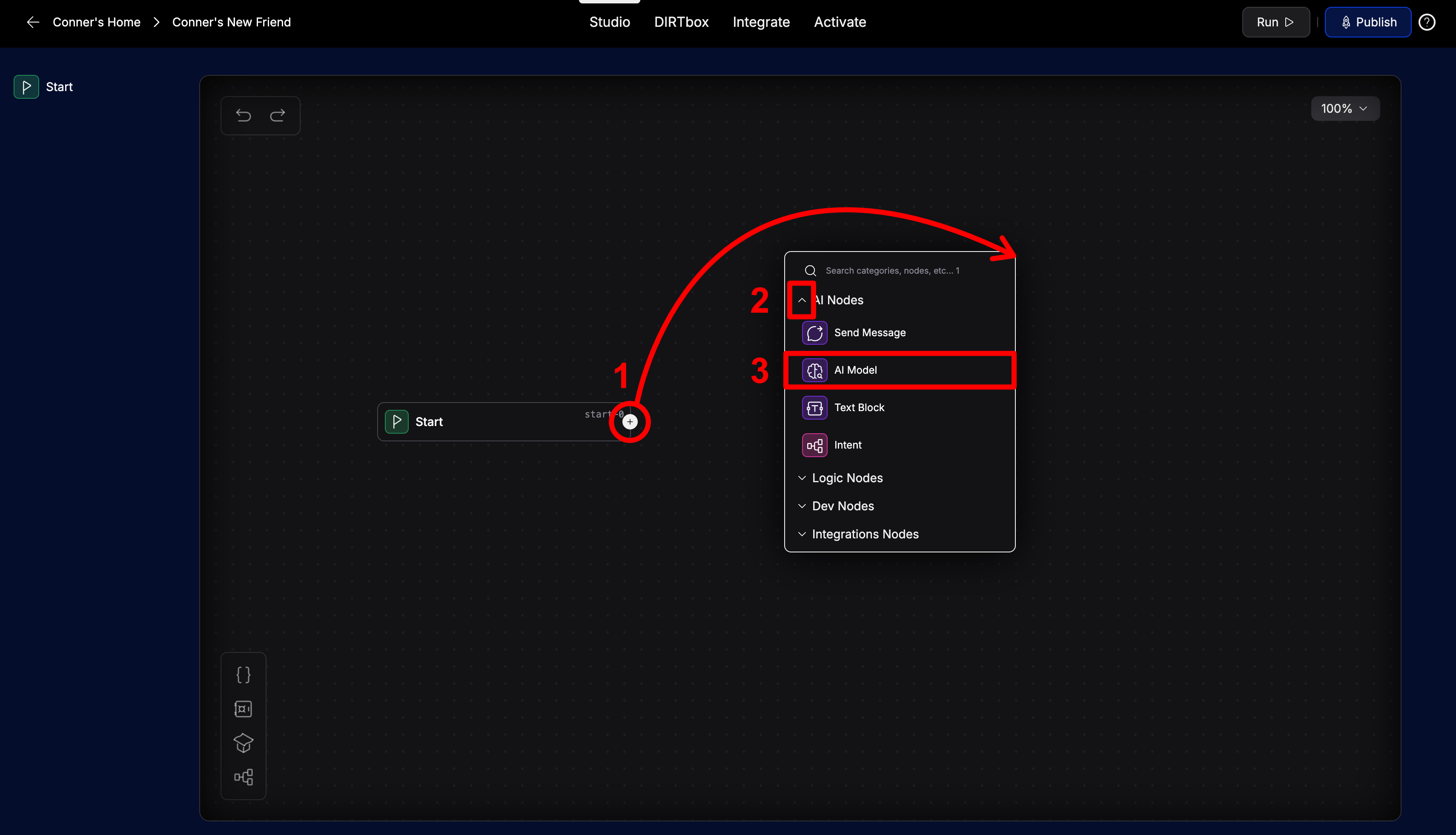Select the Text Block node
Image resolution: width=1456 pixels, height=835 pixels.
click(x=860, y=407)
